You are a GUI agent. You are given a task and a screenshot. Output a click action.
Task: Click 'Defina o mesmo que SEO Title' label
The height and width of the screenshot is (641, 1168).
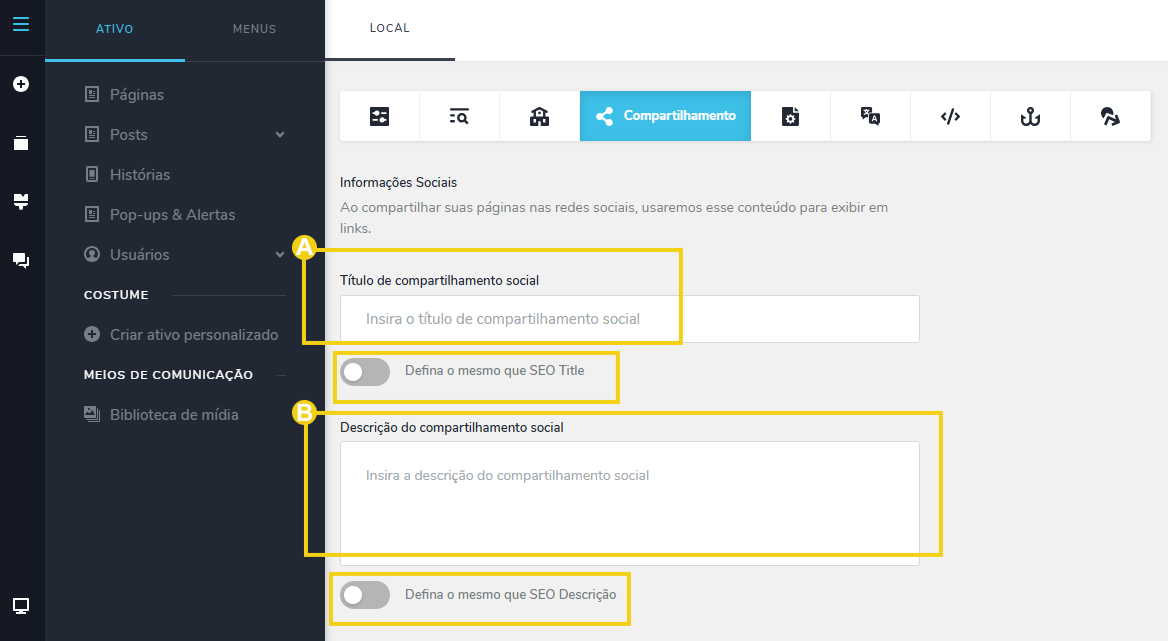click(x=495, y=371)
